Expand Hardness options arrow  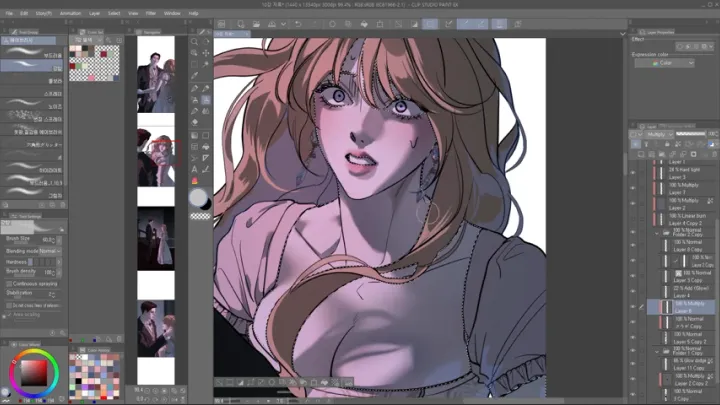(x=59, y=262)
